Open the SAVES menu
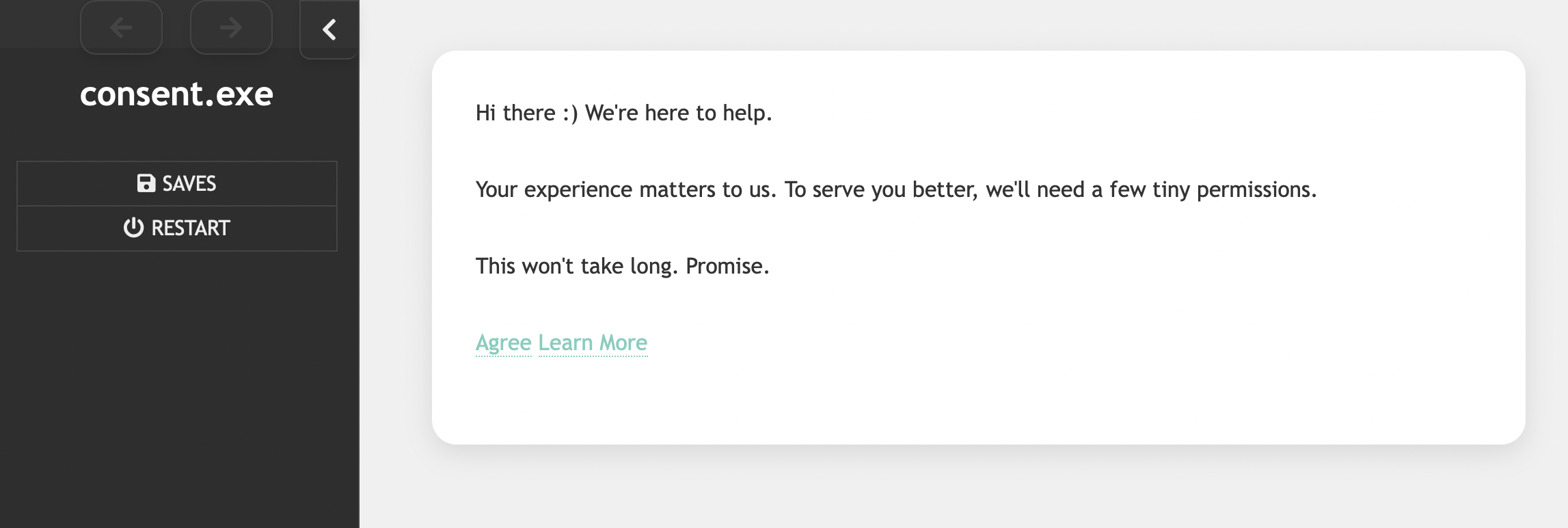The width and height of the screenshot is (1568, 528). coord(177,183)
